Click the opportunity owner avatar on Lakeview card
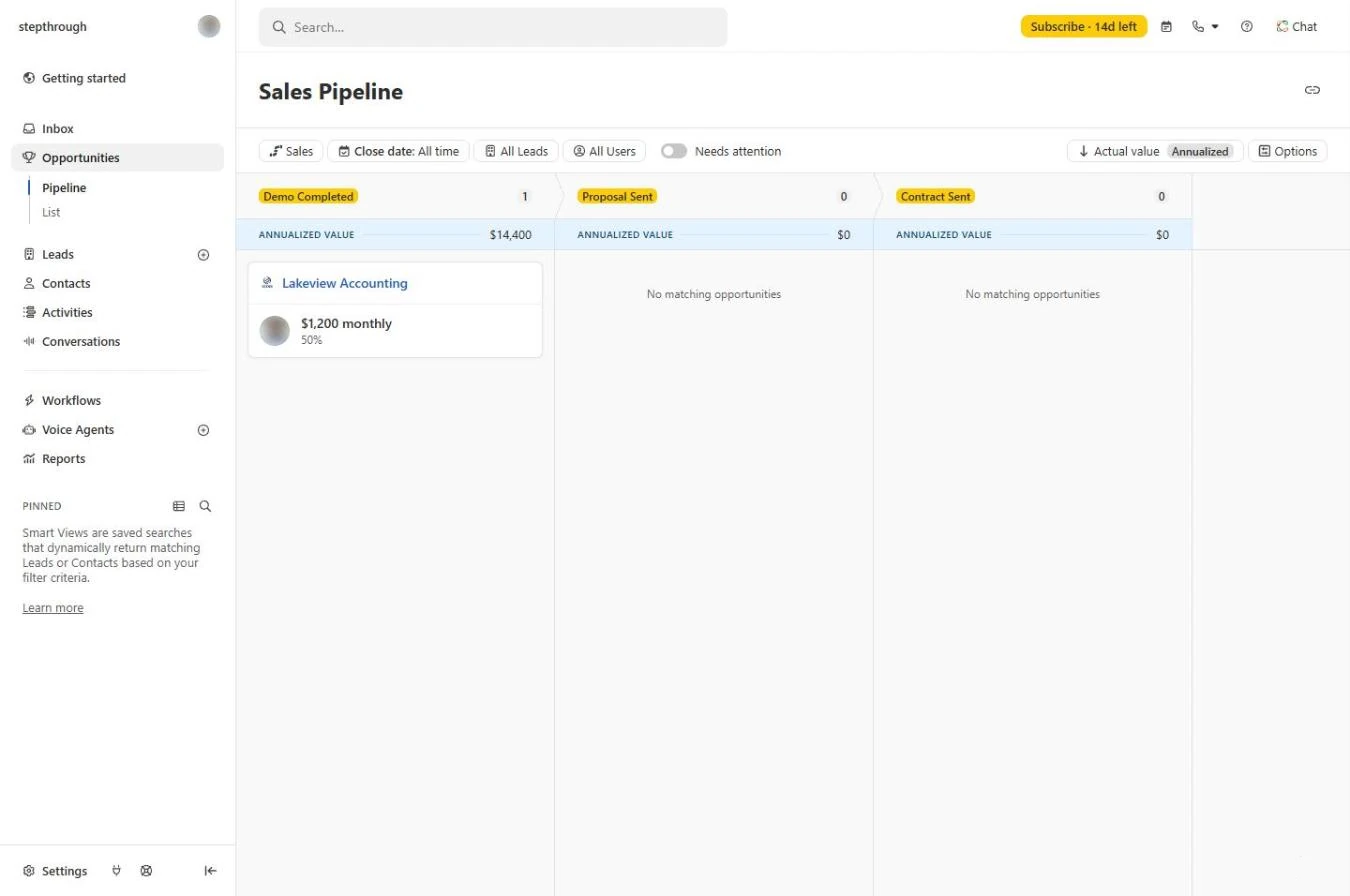Screen dimensions: 1350x896 tap(275, 331)
